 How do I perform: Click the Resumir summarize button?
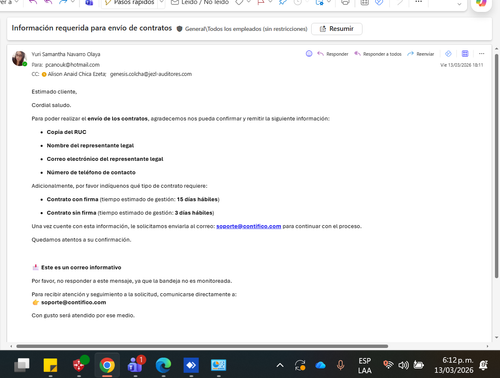tap(337, 29)
